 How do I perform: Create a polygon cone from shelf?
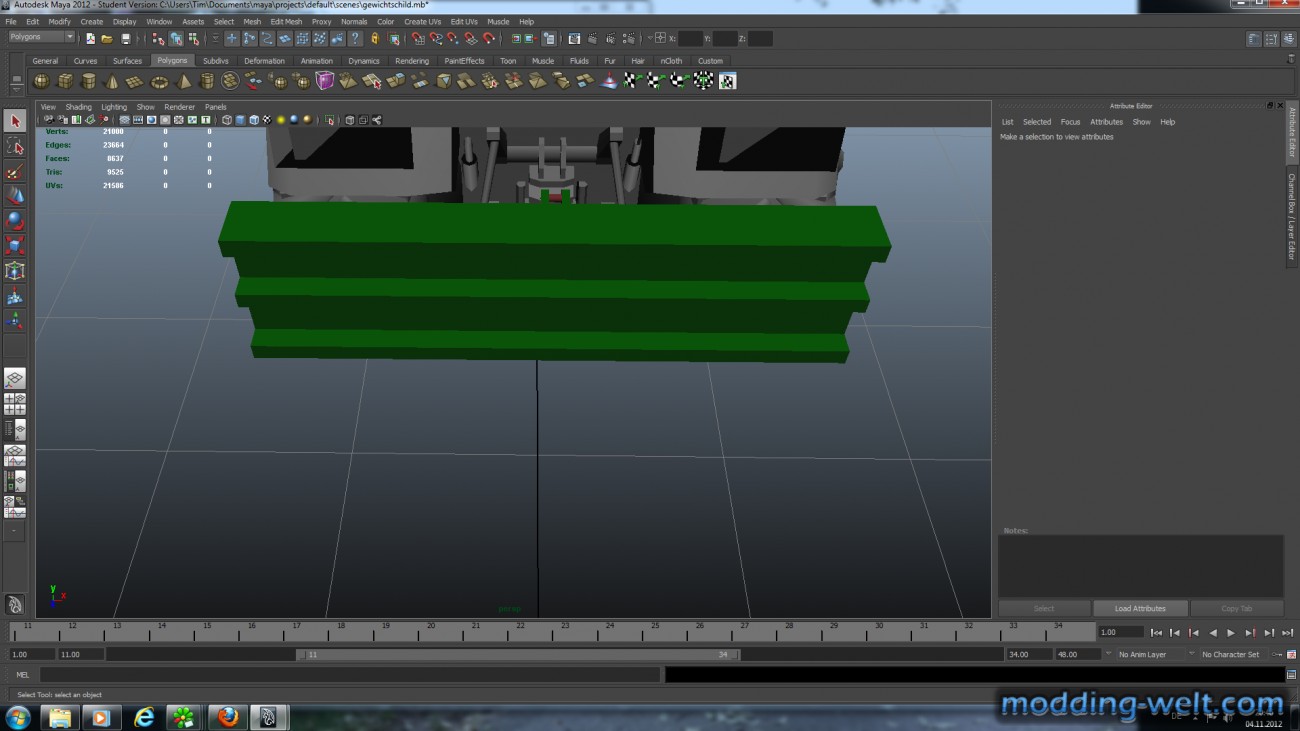click(x=111, y=81)
